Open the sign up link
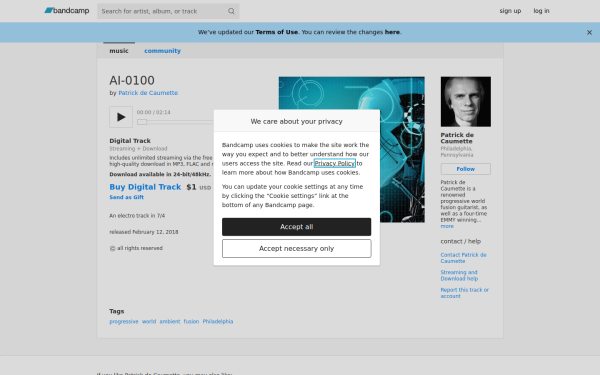The image size is (600, 375). pyautogui.click(x=510, y=11)
